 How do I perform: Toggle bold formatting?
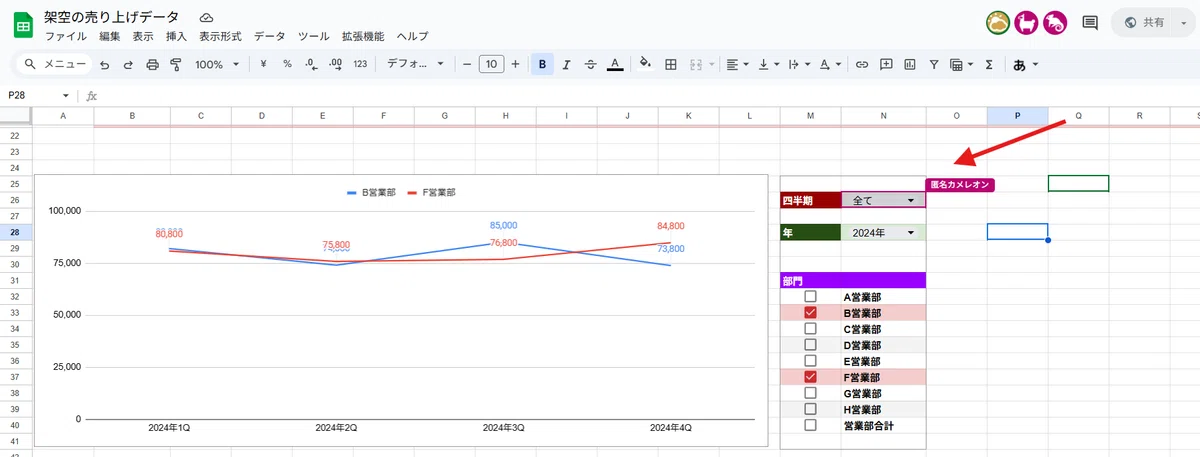(x=542, y=64)
